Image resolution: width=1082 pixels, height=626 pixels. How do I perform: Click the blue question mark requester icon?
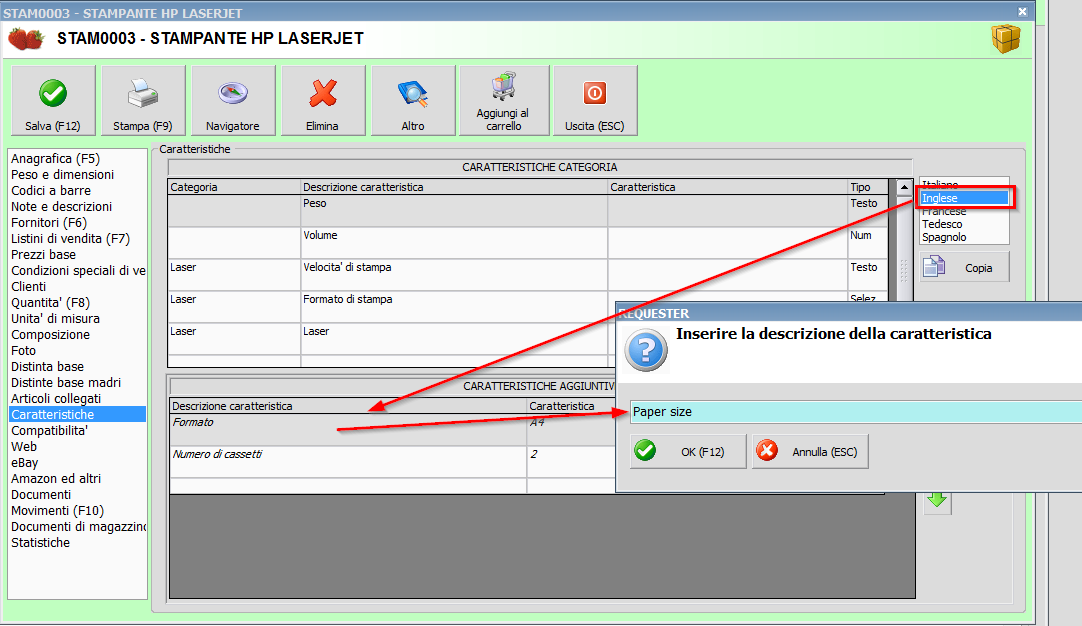[x=646, y=350]
